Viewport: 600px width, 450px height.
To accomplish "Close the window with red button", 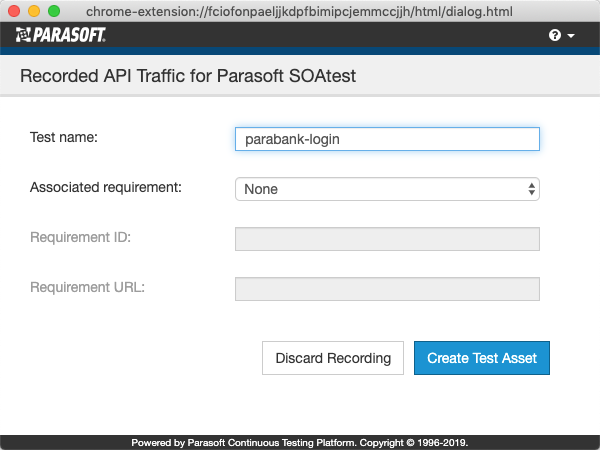I will coord(14,11).
